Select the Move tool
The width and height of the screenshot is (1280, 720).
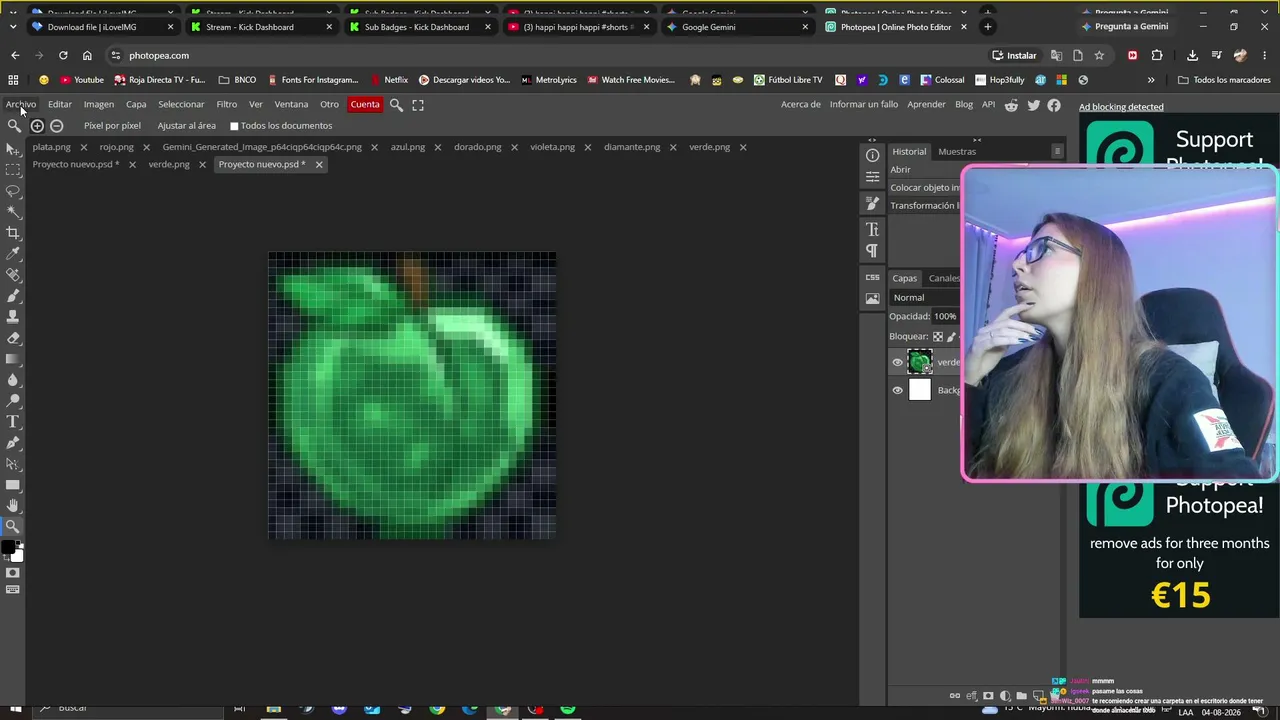[13, 149]
